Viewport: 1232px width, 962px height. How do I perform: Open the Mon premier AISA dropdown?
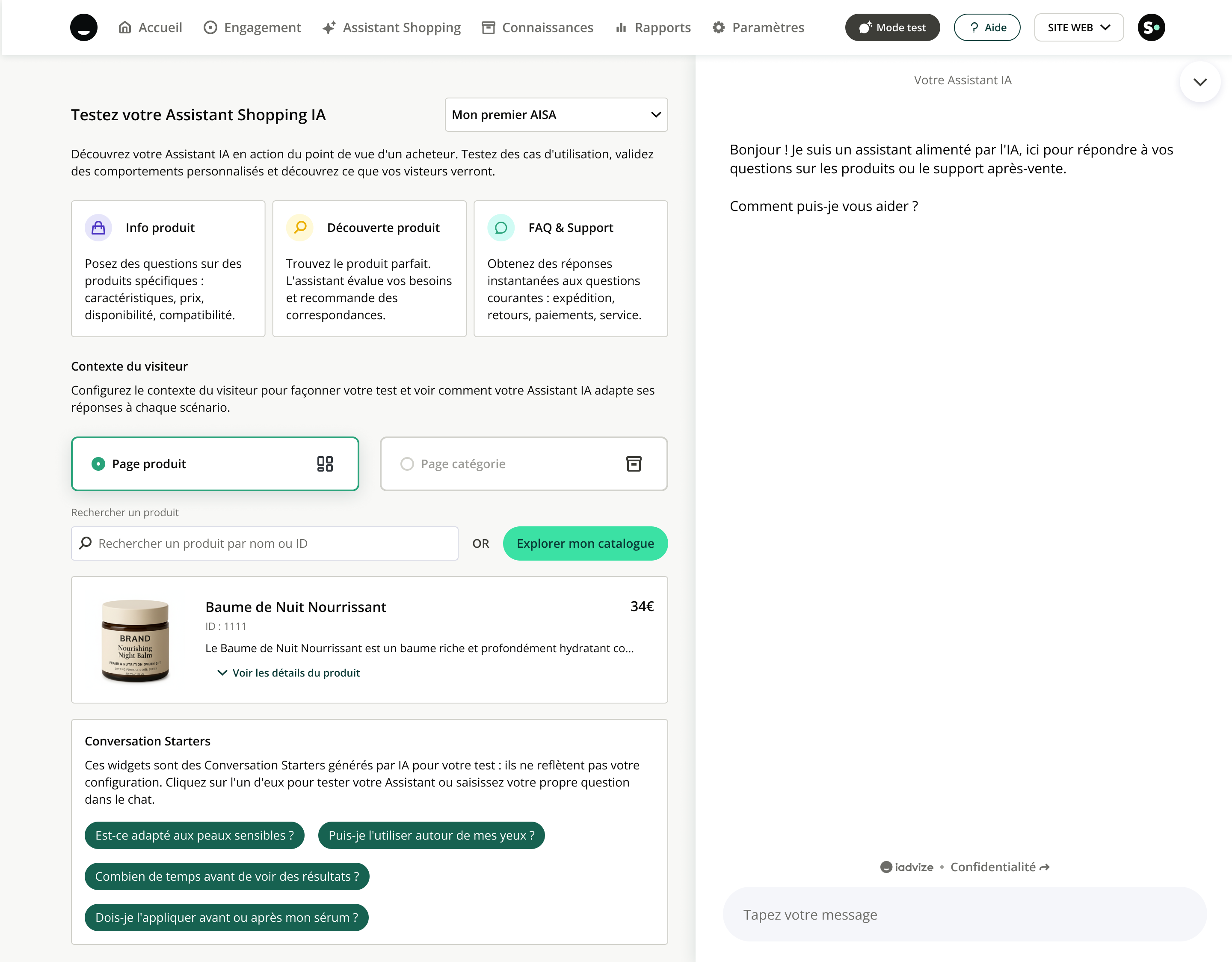coord(556,115)
